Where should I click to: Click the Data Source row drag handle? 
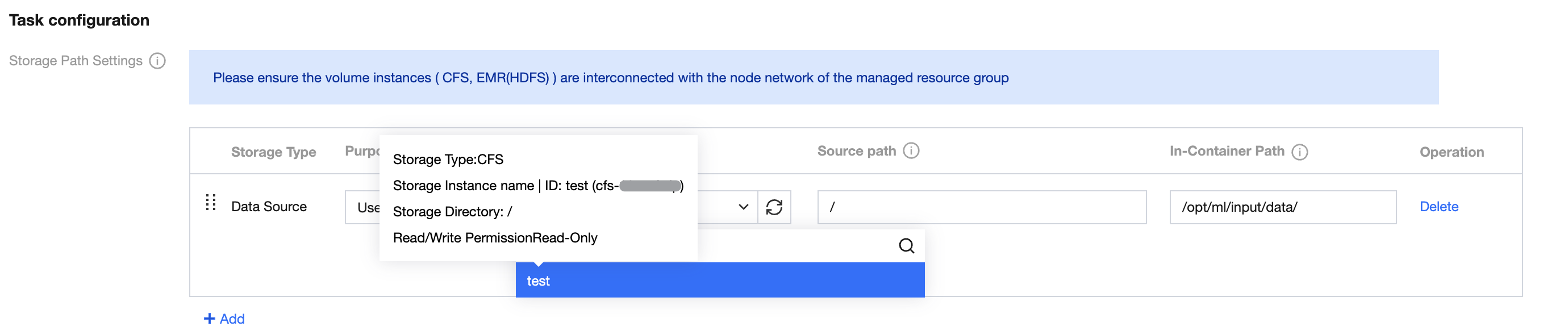pos(211,203)
